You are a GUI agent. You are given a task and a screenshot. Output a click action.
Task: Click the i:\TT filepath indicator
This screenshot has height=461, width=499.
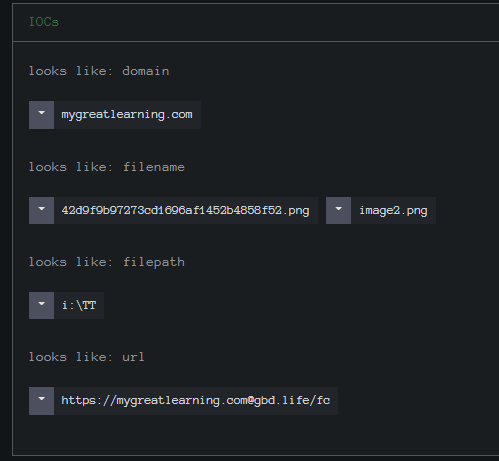coord(79,305)
